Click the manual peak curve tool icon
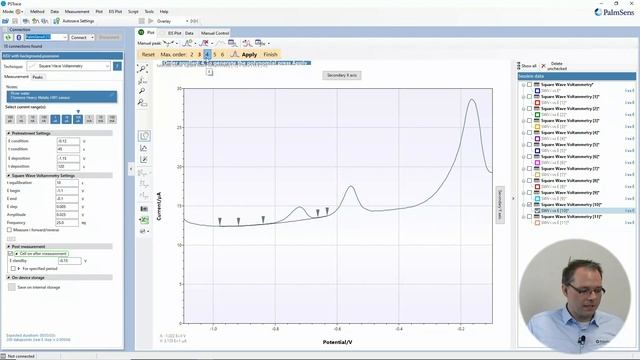Image resolution: width=640 pixels, height=360 pixels. [168, 43]
